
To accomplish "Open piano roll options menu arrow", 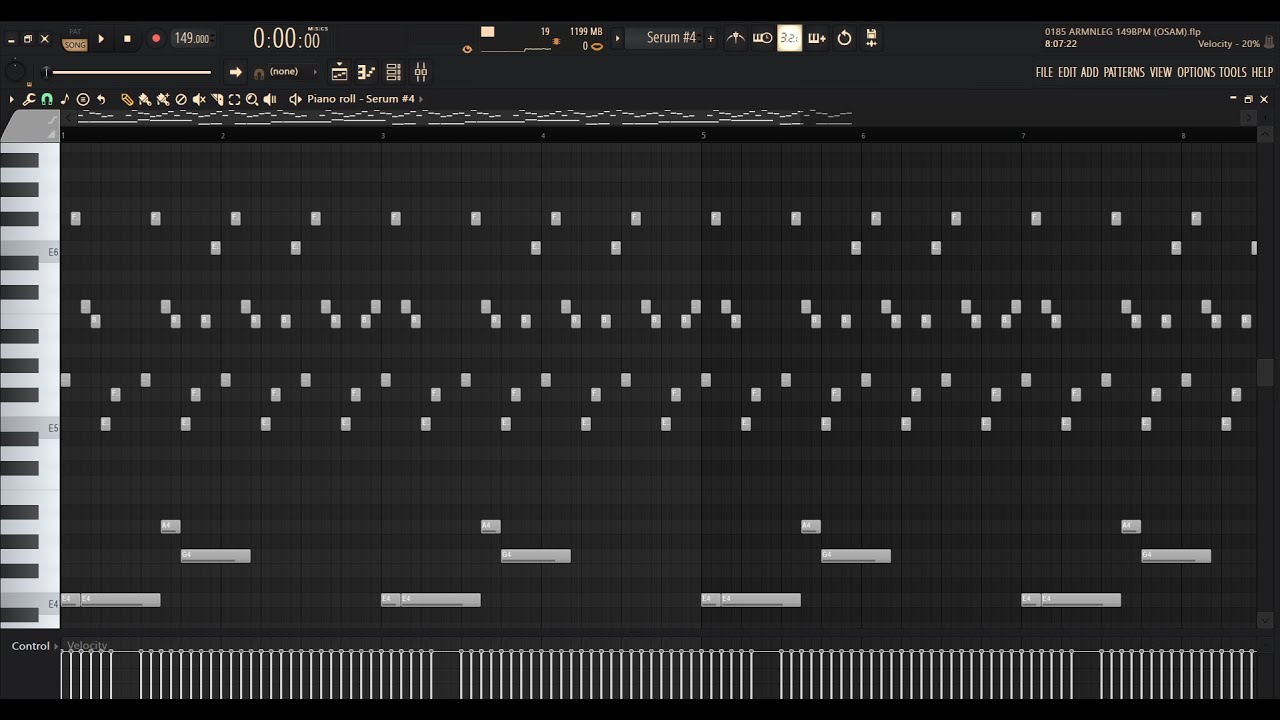I will click(x=12, y=99).
